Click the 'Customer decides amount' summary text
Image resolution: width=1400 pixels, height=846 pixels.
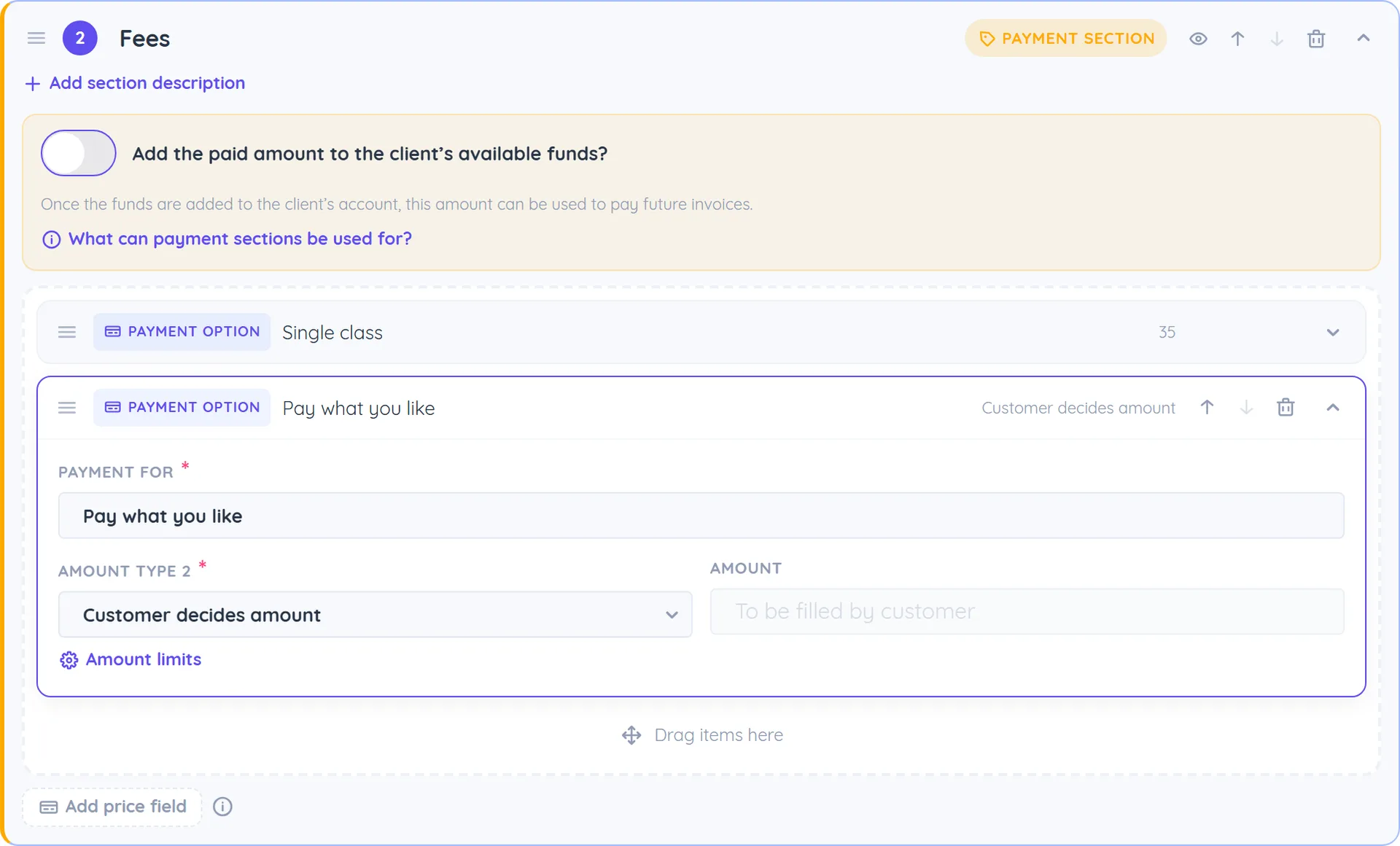click(x=1078, y=408)
